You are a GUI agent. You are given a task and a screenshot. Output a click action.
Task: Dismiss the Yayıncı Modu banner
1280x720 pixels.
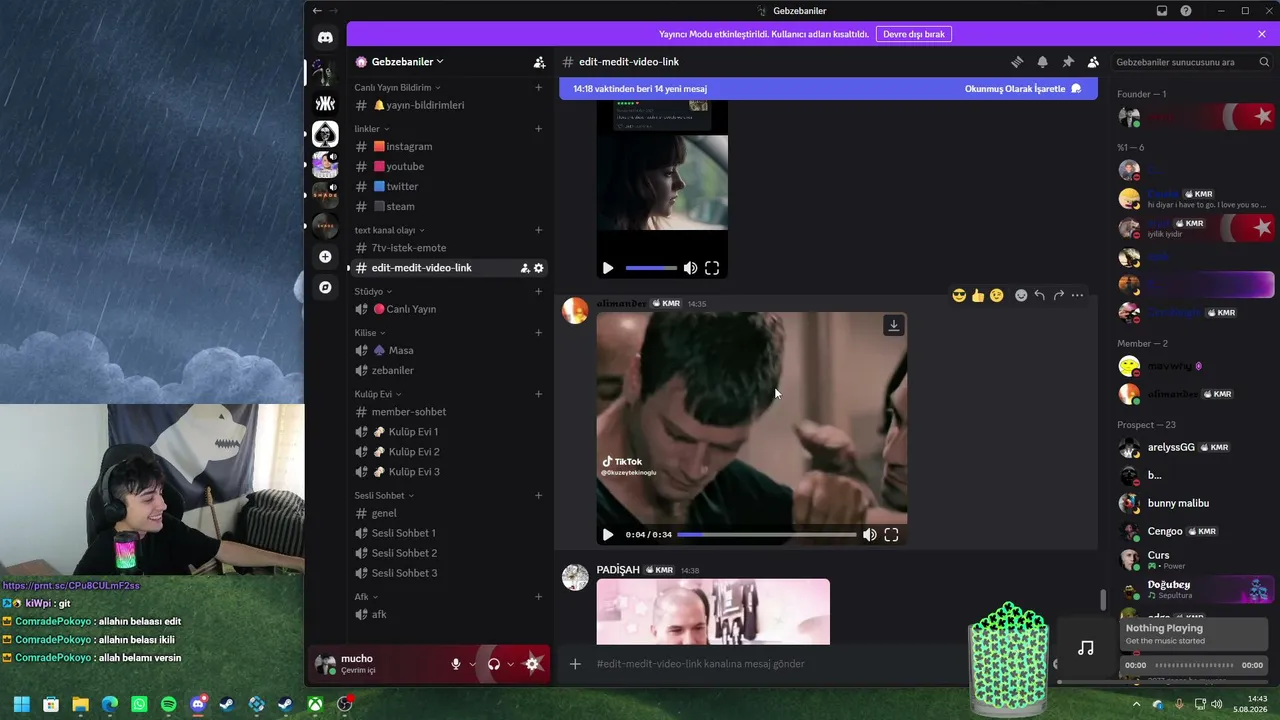(1262, 34)
